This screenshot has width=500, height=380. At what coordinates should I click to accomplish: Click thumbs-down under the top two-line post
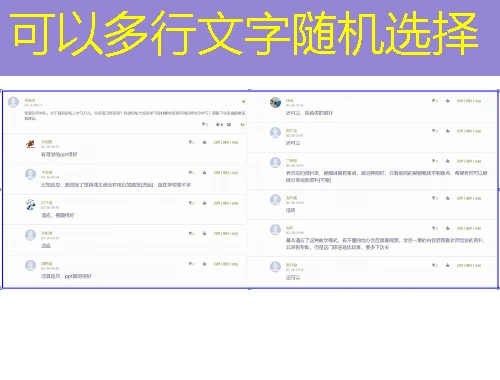click(205, 124)
